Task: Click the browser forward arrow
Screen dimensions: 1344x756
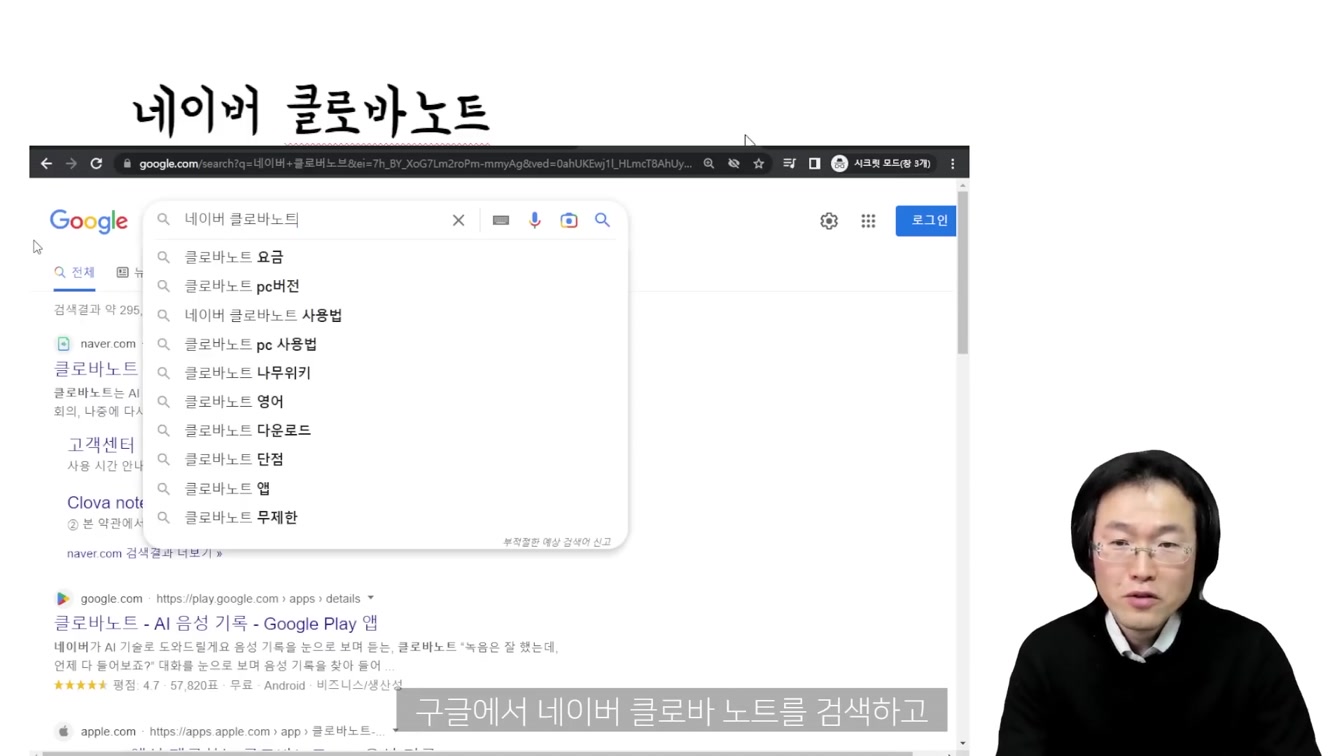Action: (x=71, y=163)
